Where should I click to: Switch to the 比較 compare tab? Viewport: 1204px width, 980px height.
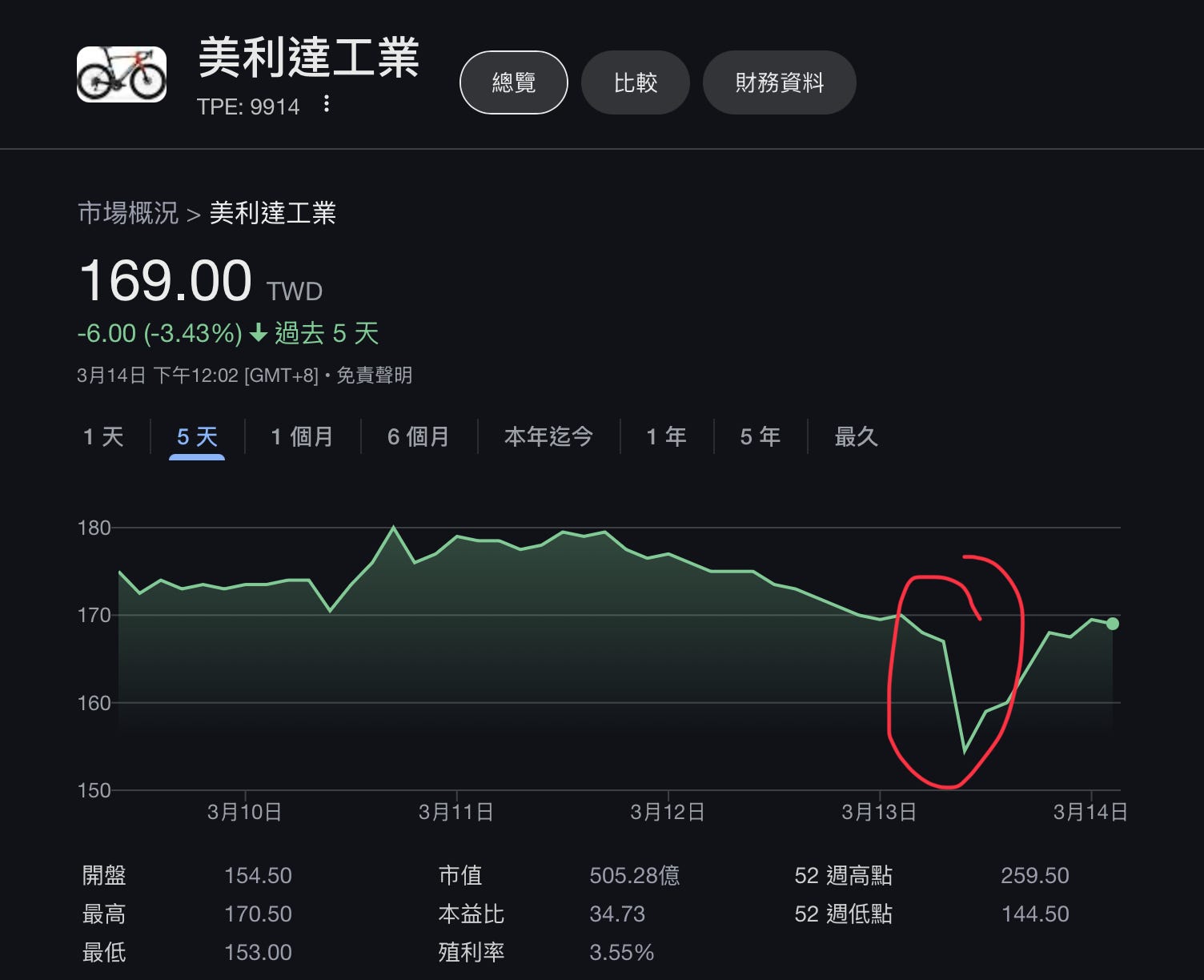pyautogui.click(x=636, y=82)
